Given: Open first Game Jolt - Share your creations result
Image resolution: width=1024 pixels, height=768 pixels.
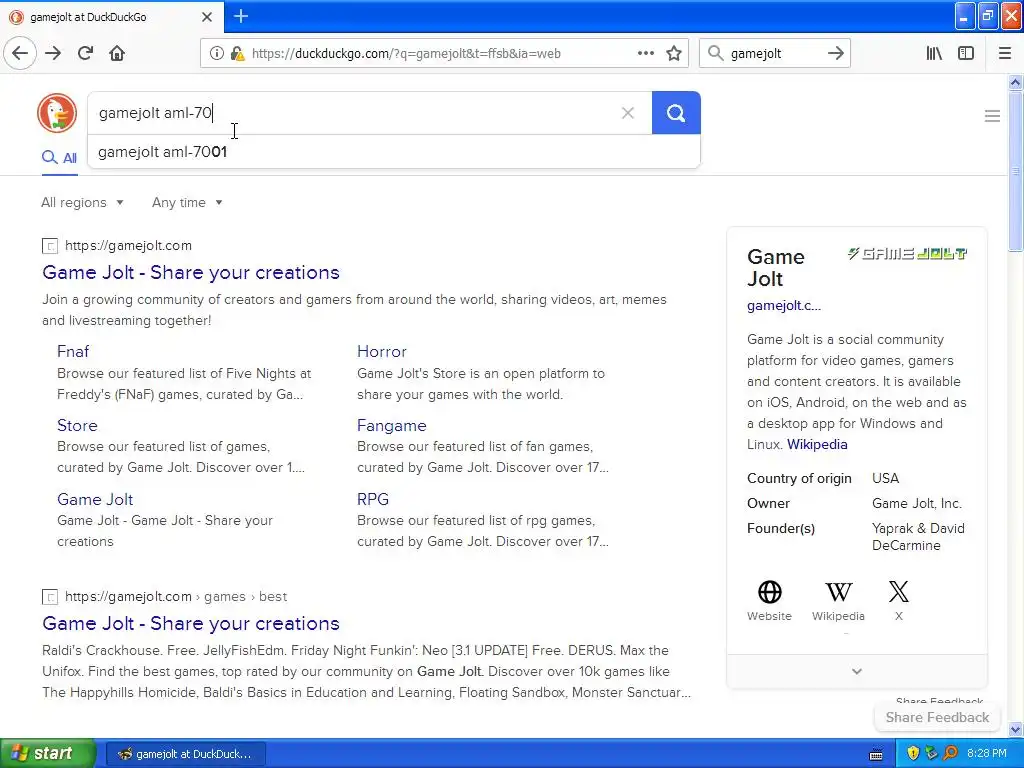Looking at the screenshot, I should click(191, 272).
